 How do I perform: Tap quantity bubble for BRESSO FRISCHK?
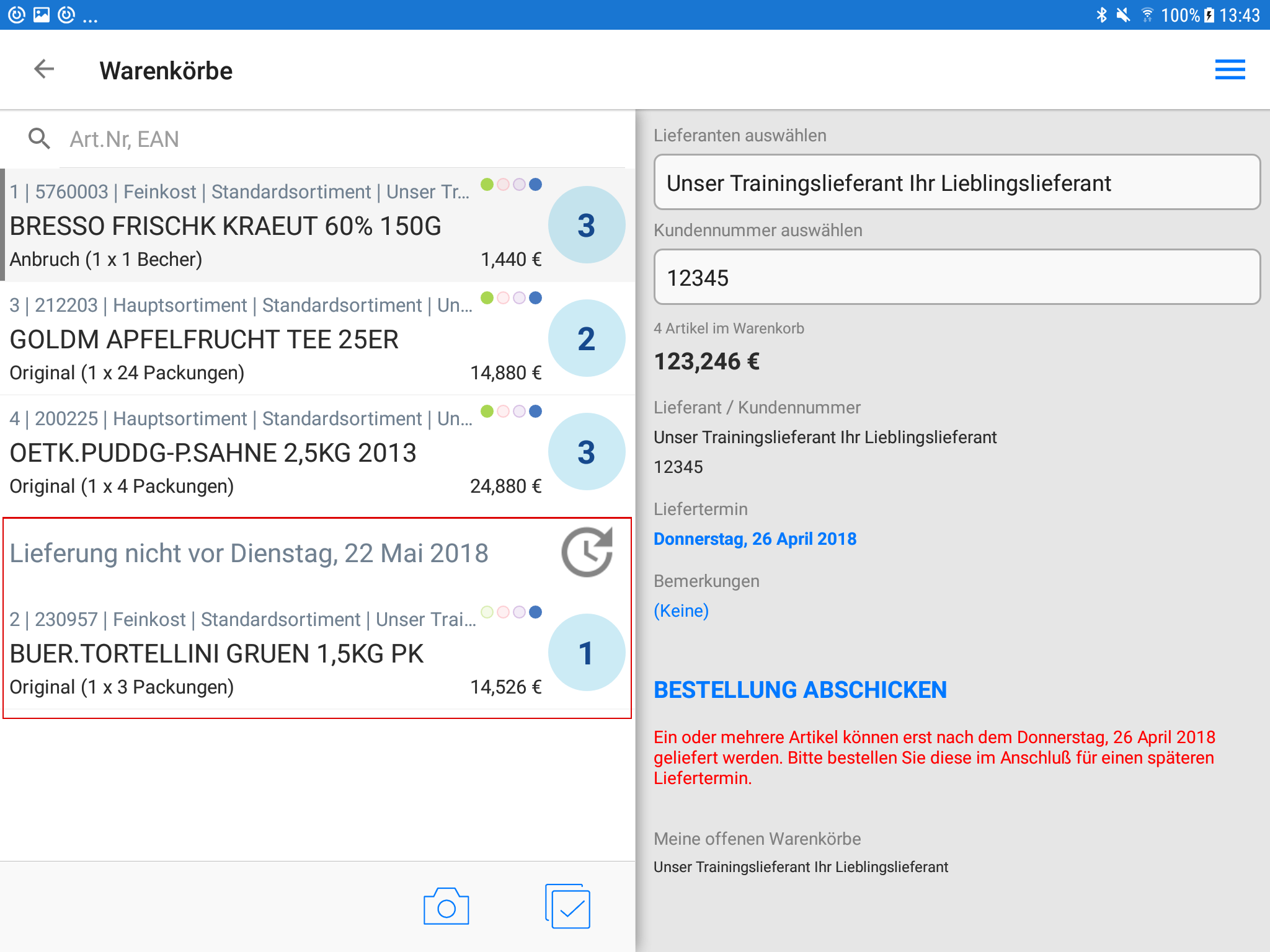click(586, 225)
